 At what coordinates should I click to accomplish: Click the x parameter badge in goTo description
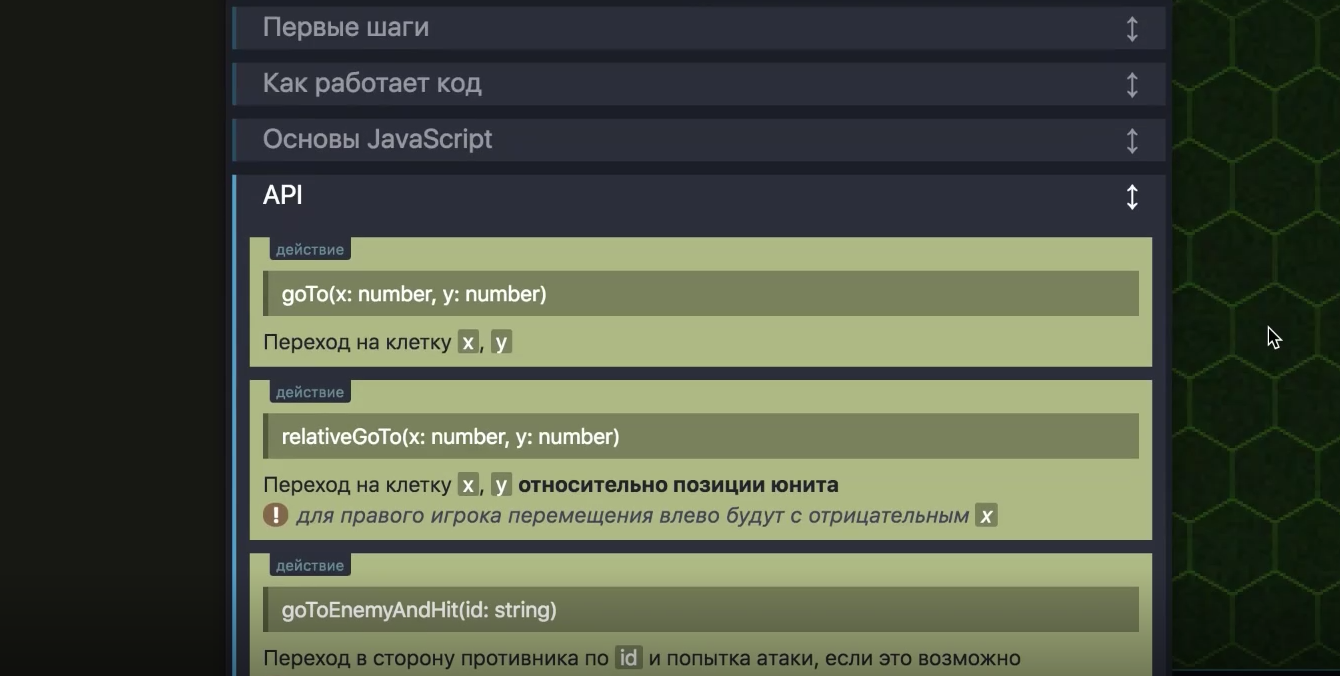[468, 342]
